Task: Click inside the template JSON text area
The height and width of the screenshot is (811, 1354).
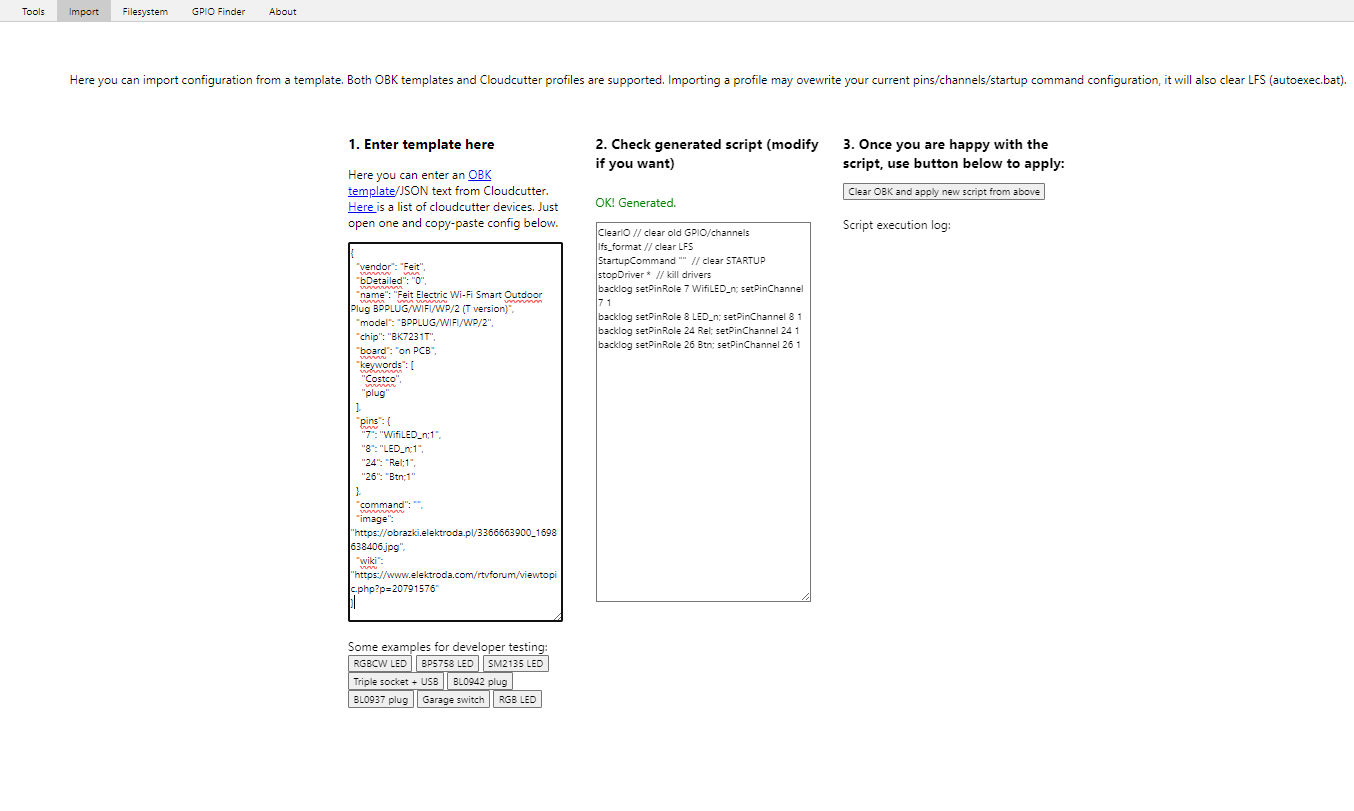Action: click(x=455, y=432)
